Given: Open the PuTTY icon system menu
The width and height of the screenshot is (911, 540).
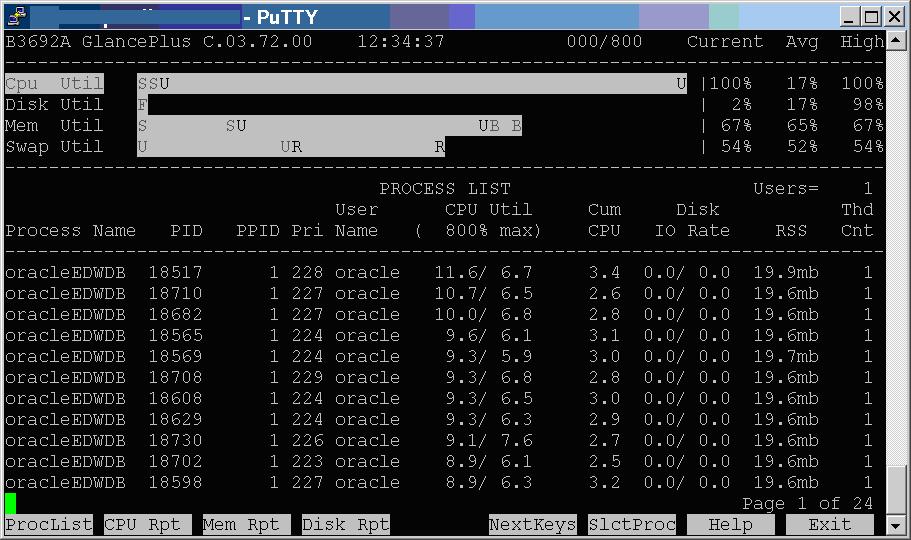Looking at the screenshot, I should pyautogui.click(x=17, y=17).
